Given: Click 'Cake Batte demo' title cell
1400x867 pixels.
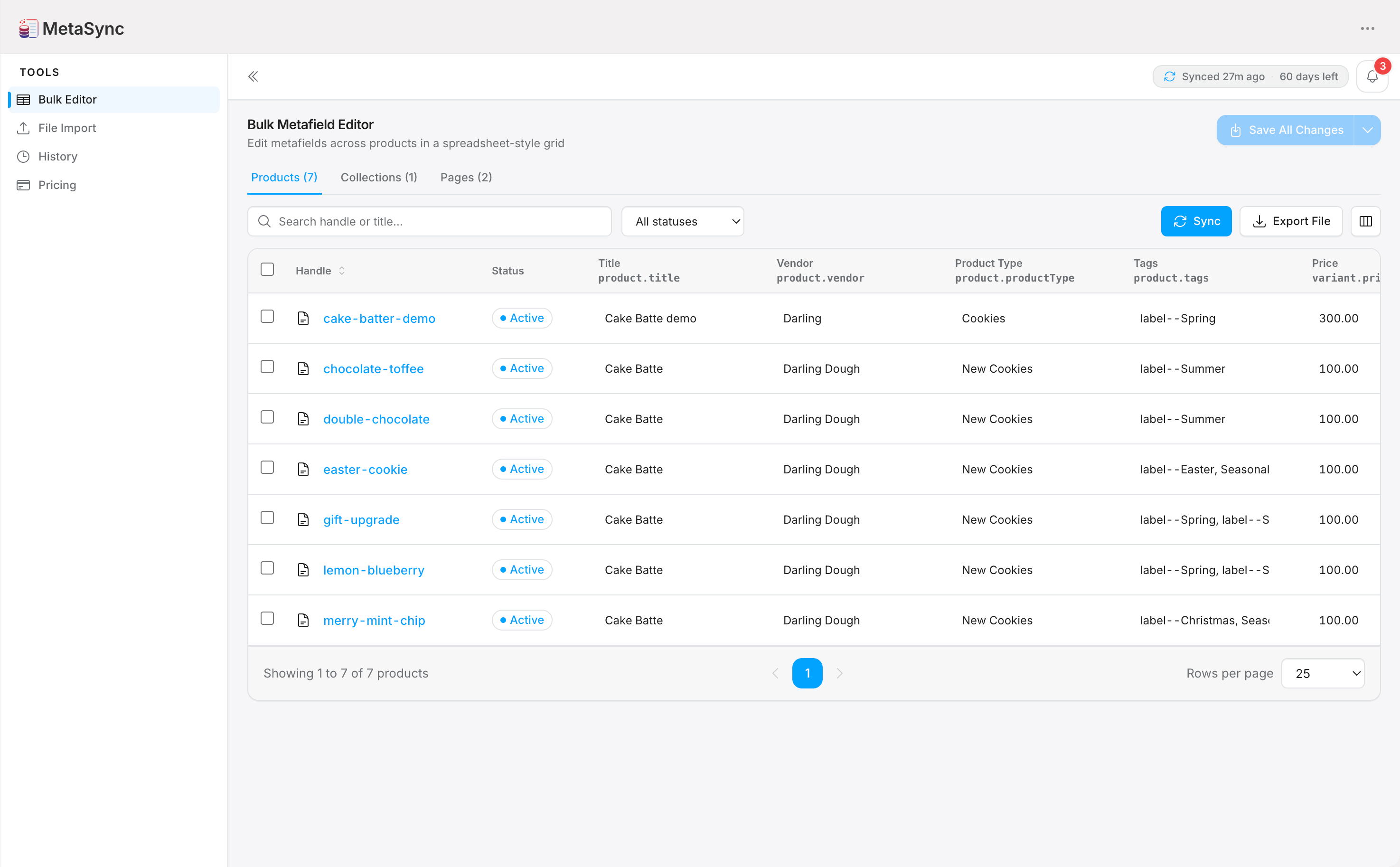Looking at the screenshot, I should click(650, 318).
